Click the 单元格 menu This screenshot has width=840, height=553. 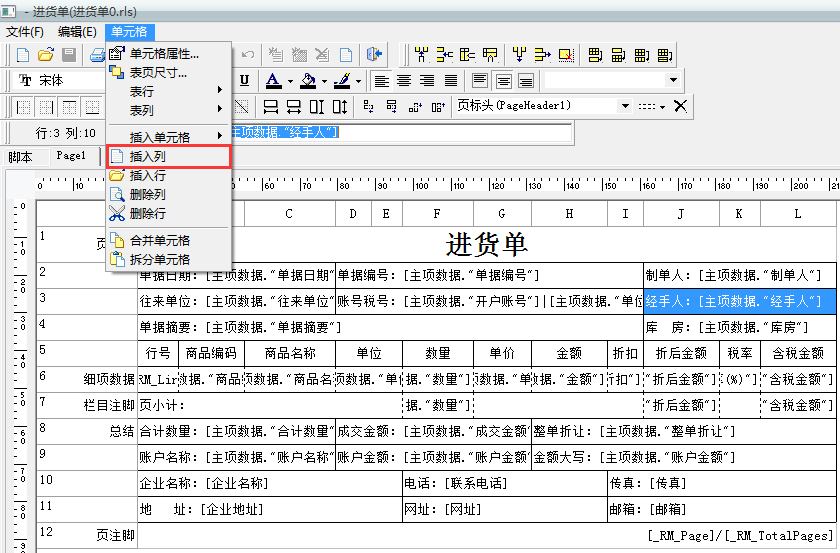click(x=129, y=32)
